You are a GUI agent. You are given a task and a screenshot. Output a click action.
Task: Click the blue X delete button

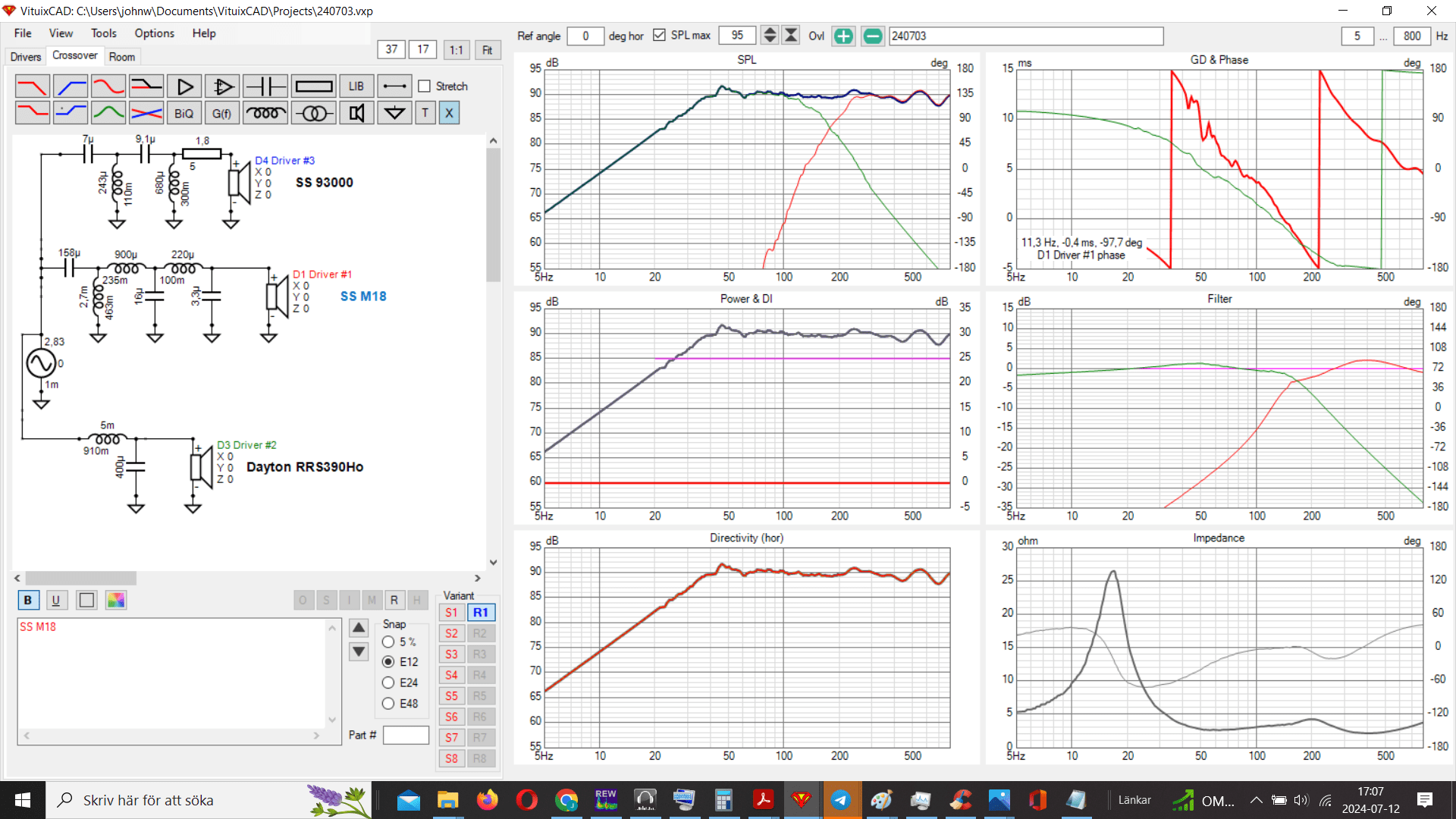[x=449, y=113]
